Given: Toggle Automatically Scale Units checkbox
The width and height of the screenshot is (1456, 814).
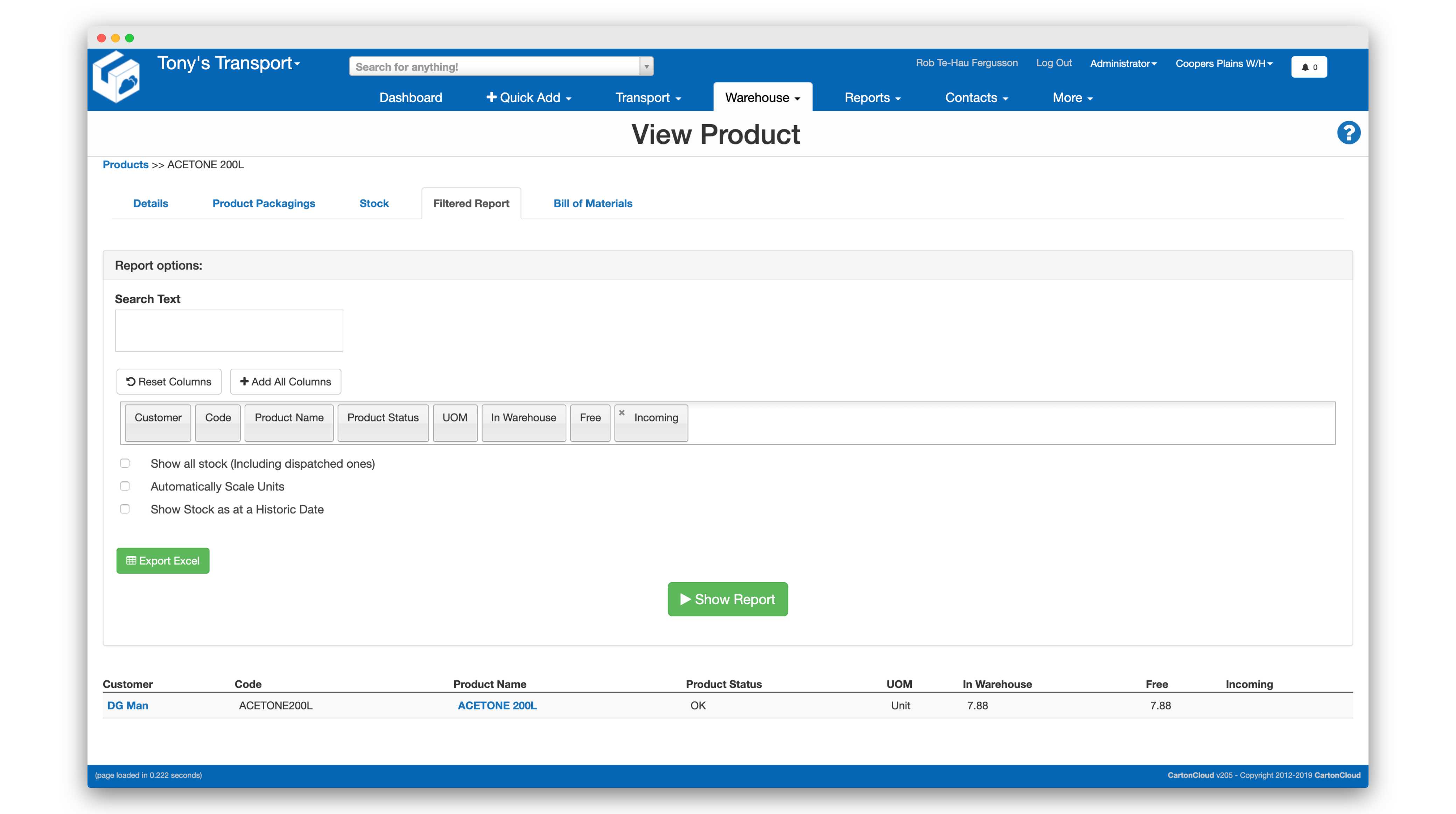Looking at the screenshot, I should pos(125,486).
